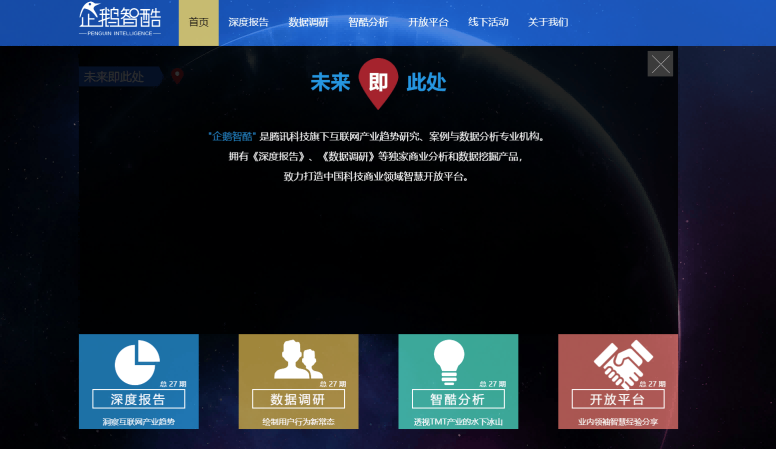This screenshot has width=776, height=449.
Task: Go to 深度报告 in navigation bar
Action: click(248, 22)
